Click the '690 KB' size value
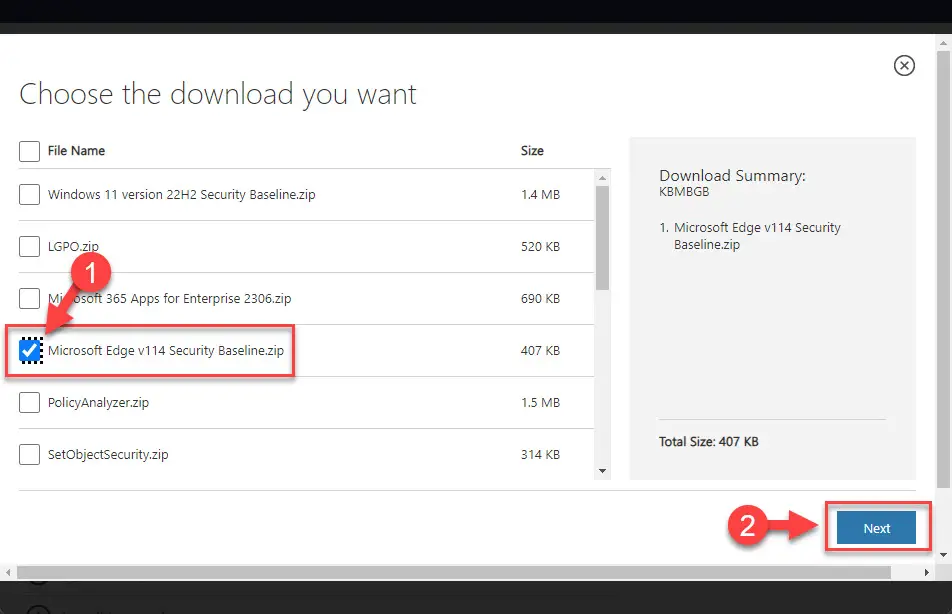The height and width of the screenshot is (614, 952). click(x=540, y=299)
